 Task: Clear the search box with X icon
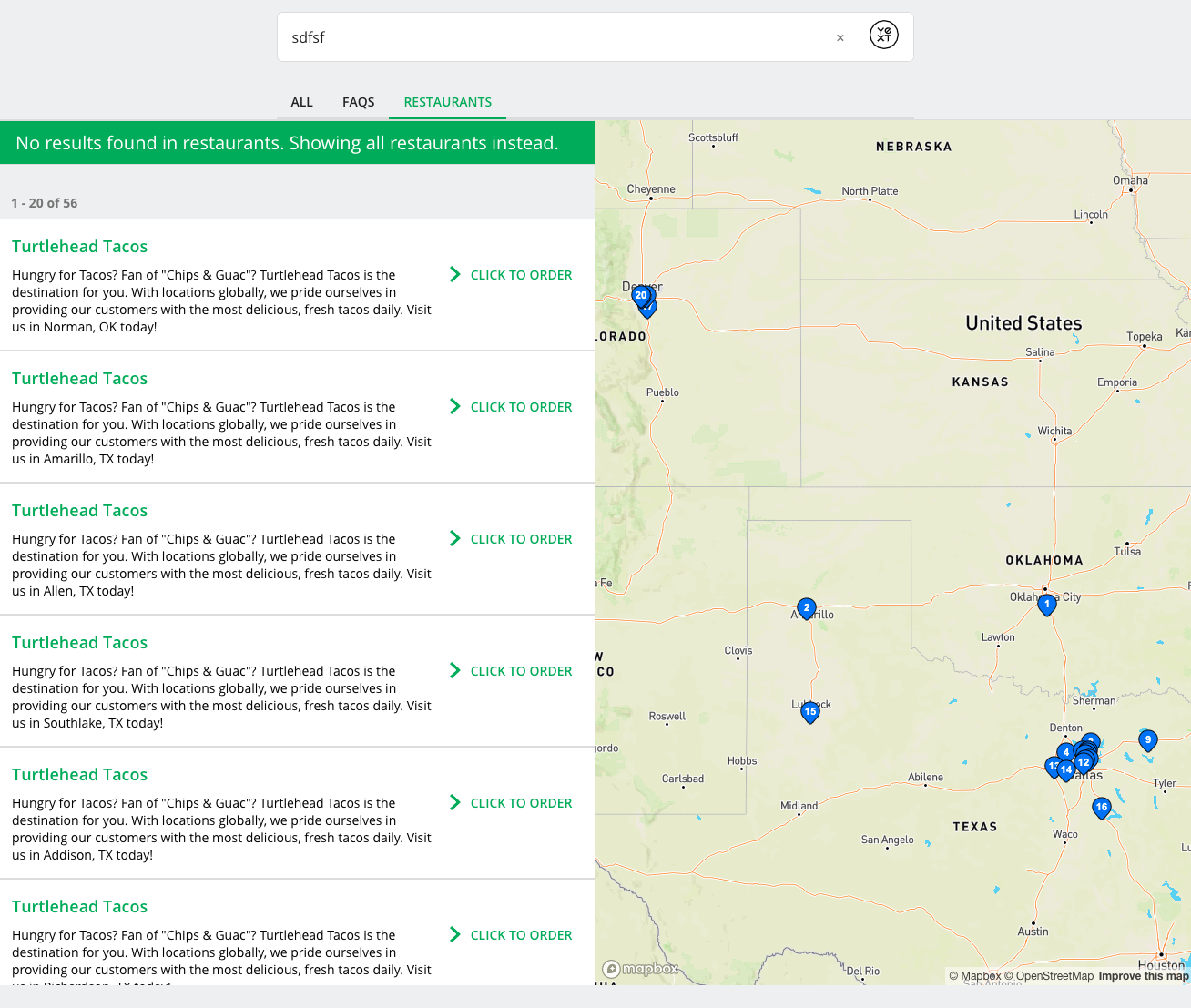(840, 37)
